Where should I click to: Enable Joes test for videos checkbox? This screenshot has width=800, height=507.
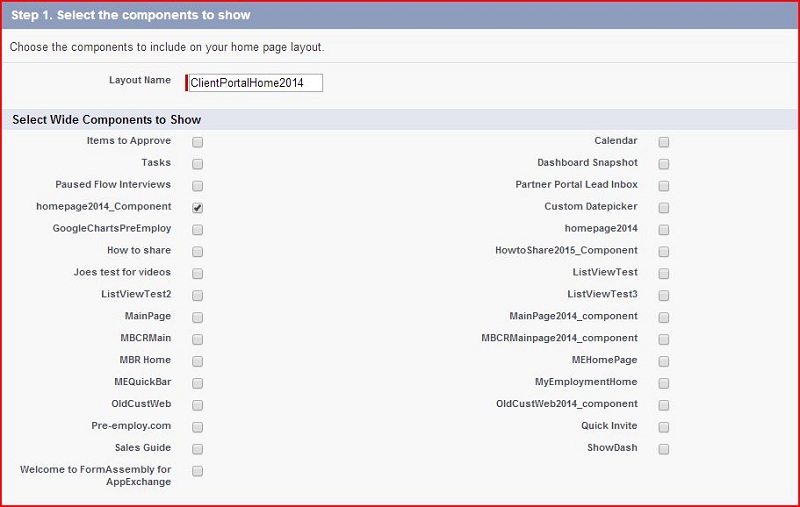point(197,273)
